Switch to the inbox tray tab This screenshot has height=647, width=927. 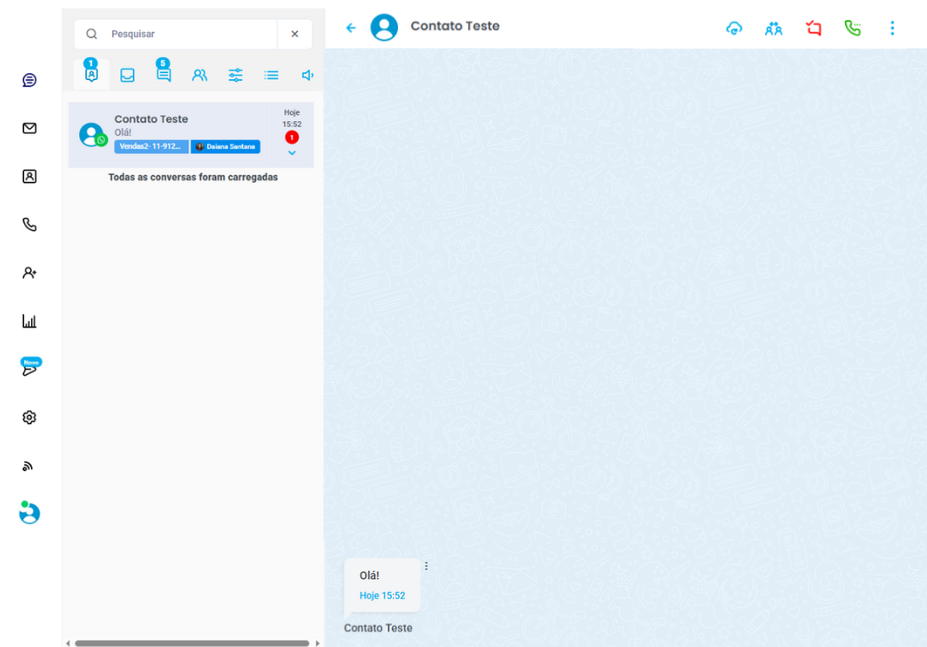point(127,75)
